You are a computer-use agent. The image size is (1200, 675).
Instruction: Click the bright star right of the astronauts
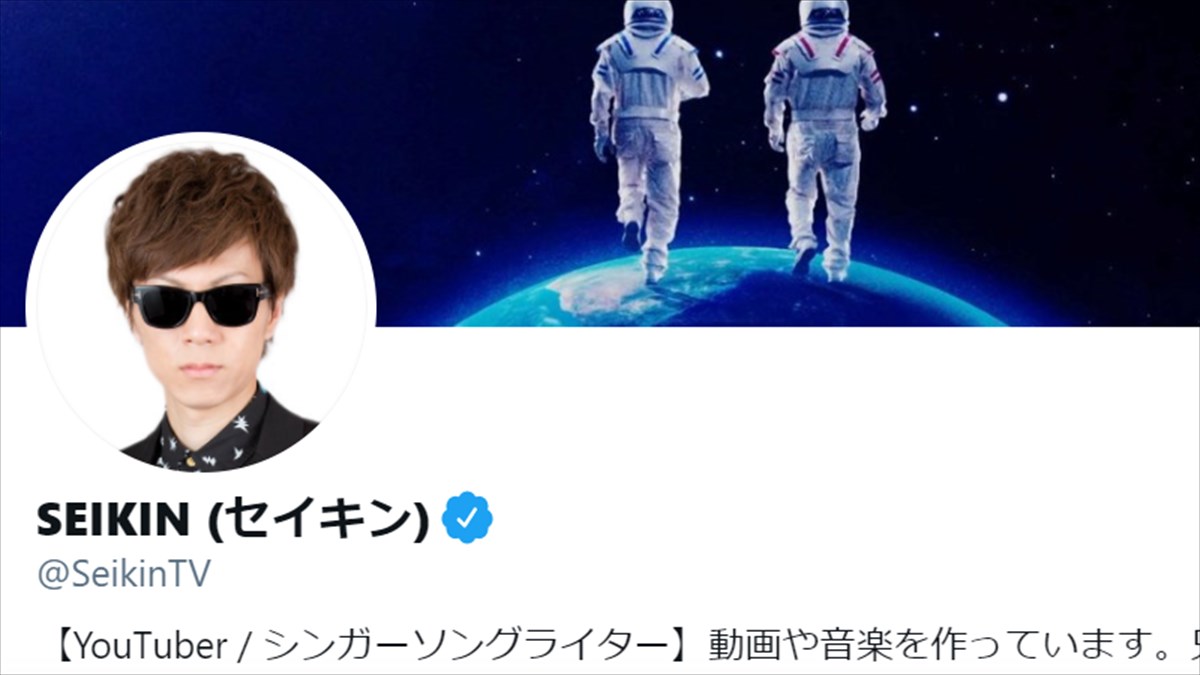[x=1002, y=97]
